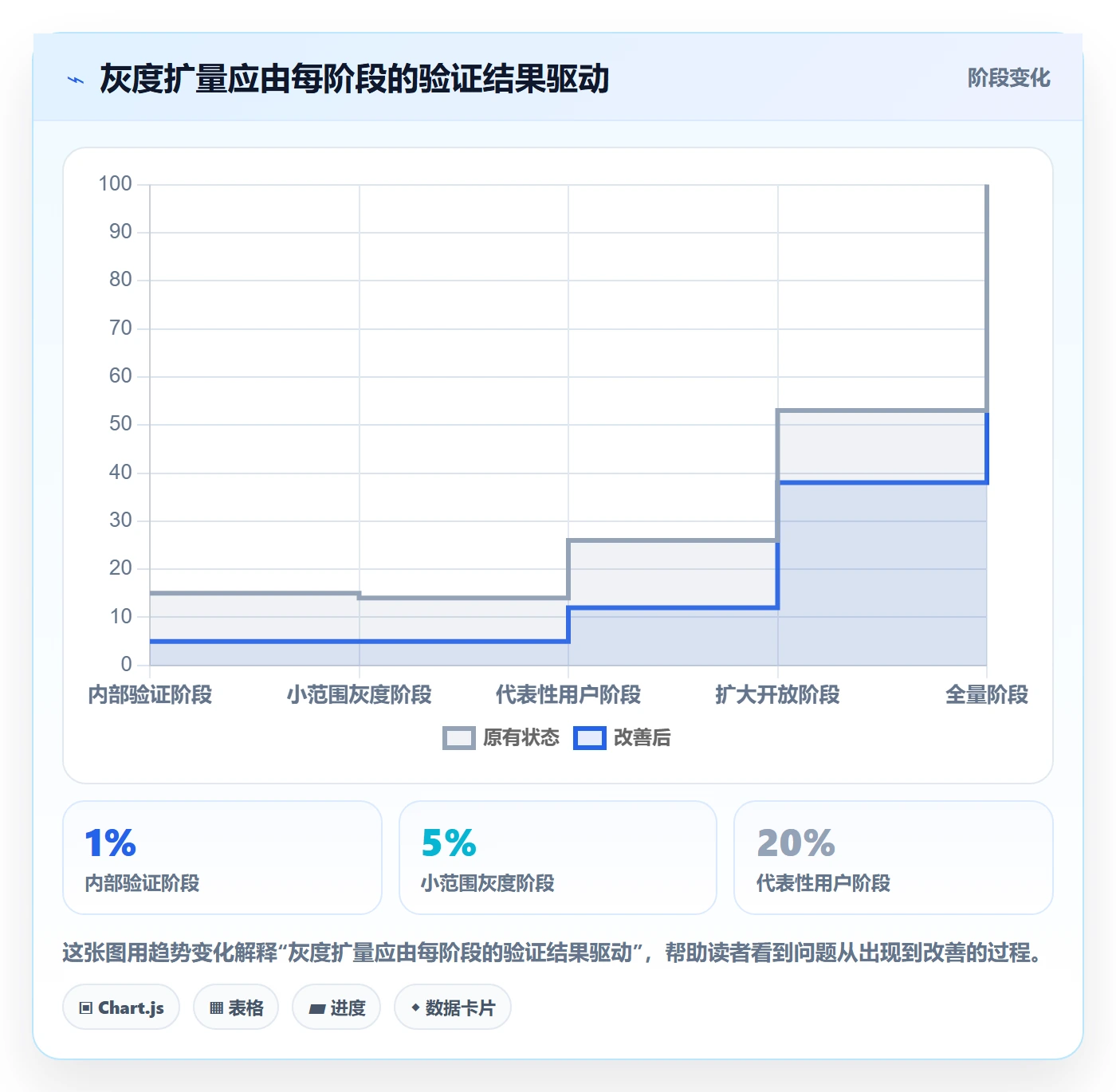This screenshot has width=1116, height=1092.
Task: Click the 全量阶段 x-axis label
Action: 987,695
